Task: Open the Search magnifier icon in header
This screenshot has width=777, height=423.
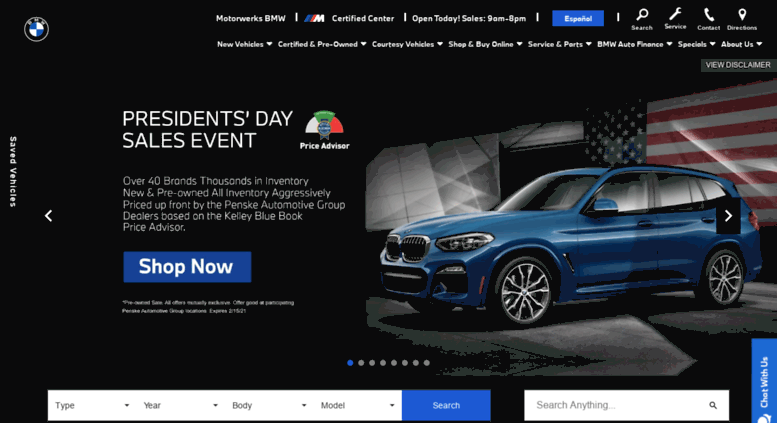Action: pyautogui.click(x=642, y=15)
